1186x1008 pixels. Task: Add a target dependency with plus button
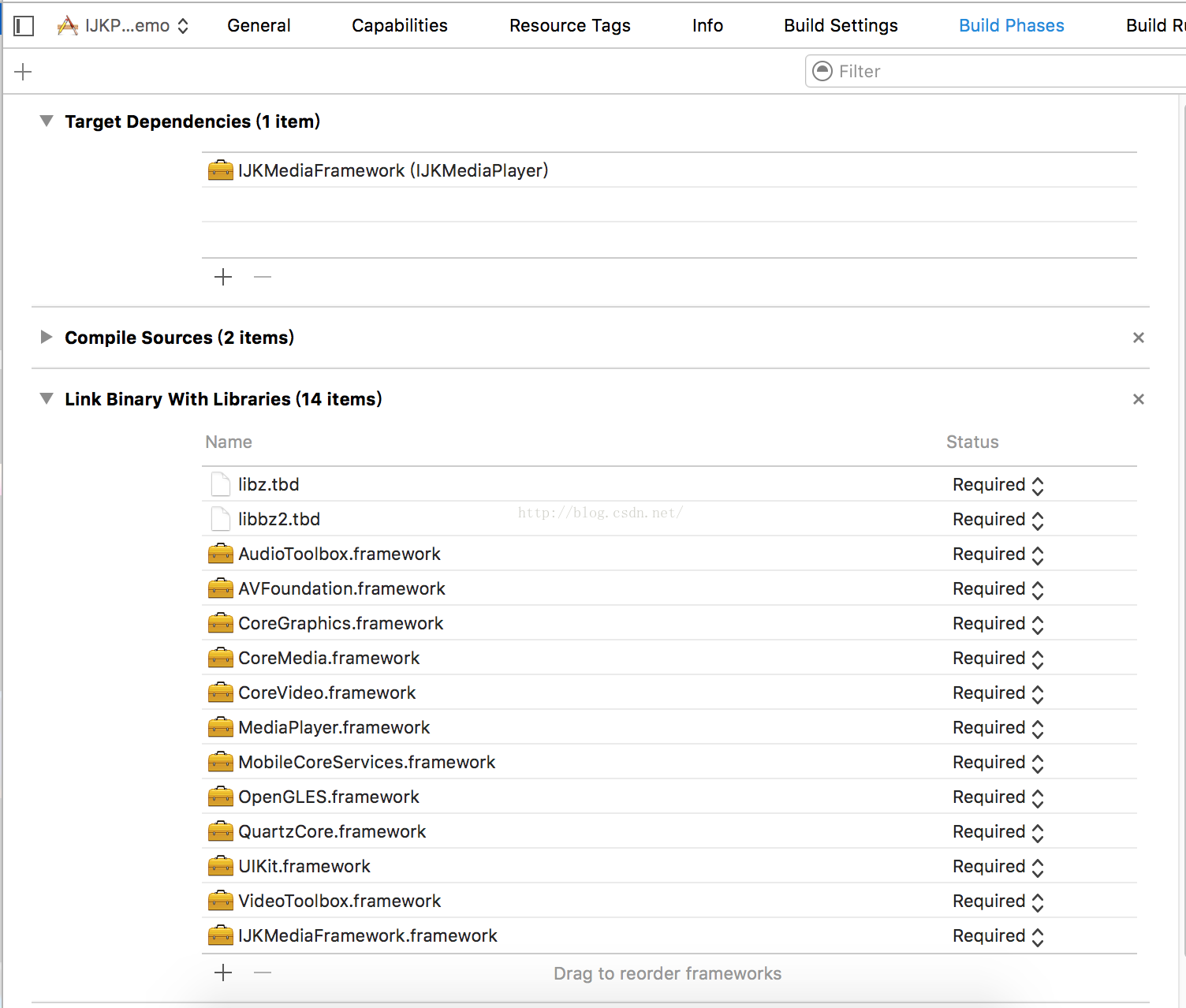pos(223,277)
